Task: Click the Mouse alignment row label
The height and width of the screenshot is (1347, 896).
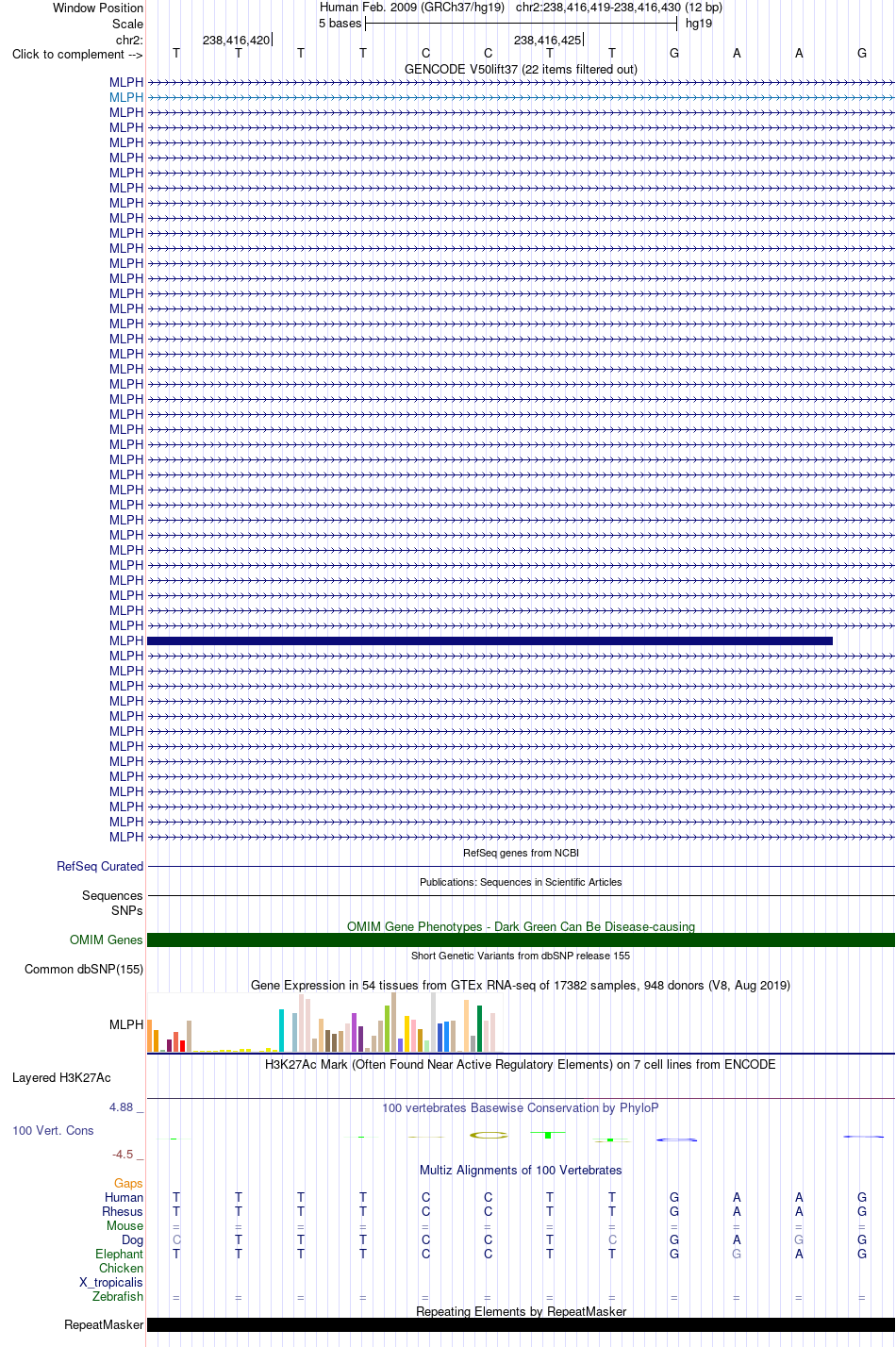Action: click(x=124, y=1225)
